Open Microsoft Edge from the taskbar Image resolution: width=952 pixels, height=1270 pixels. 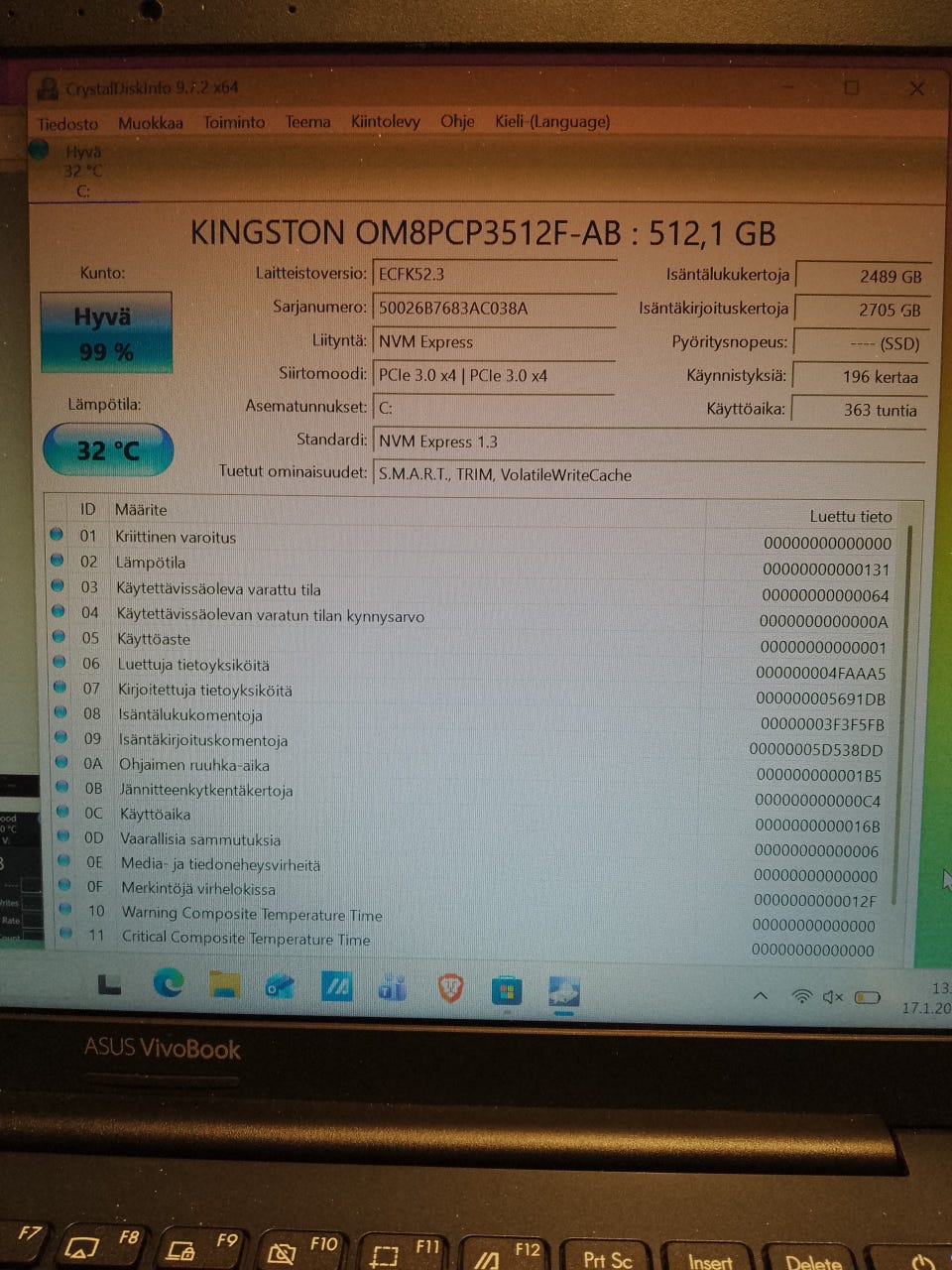tap(168, 983)
